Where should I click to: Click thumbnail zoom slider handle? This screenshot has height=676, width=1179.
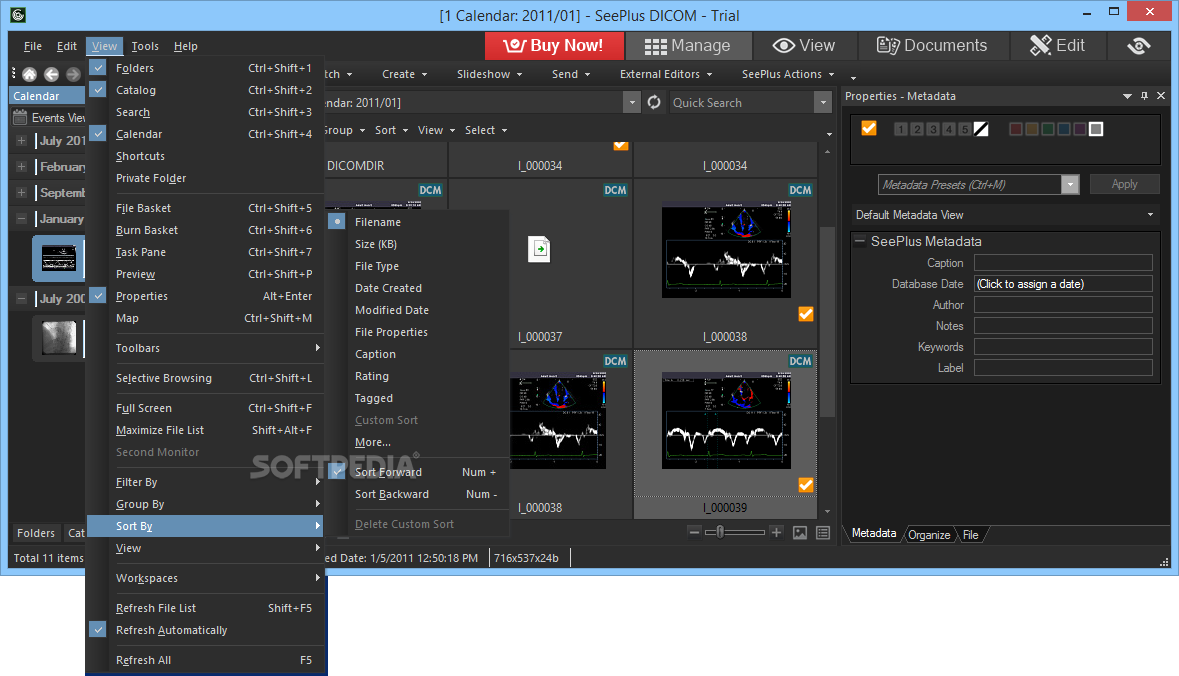point(720,532)
